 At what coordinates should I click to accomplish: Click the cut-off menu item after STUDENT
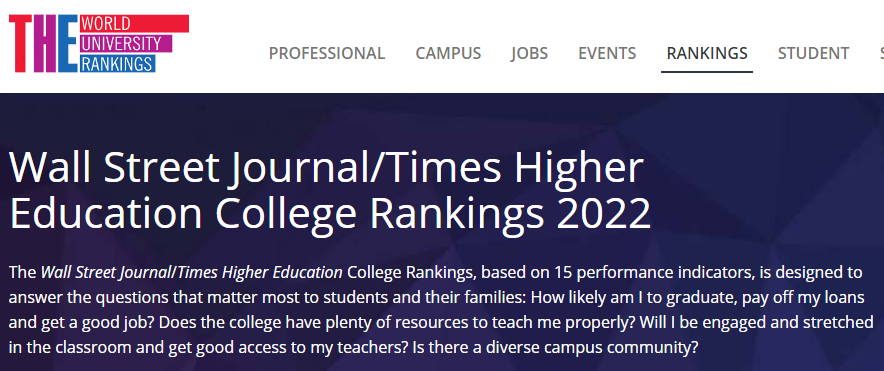(881, 54)
